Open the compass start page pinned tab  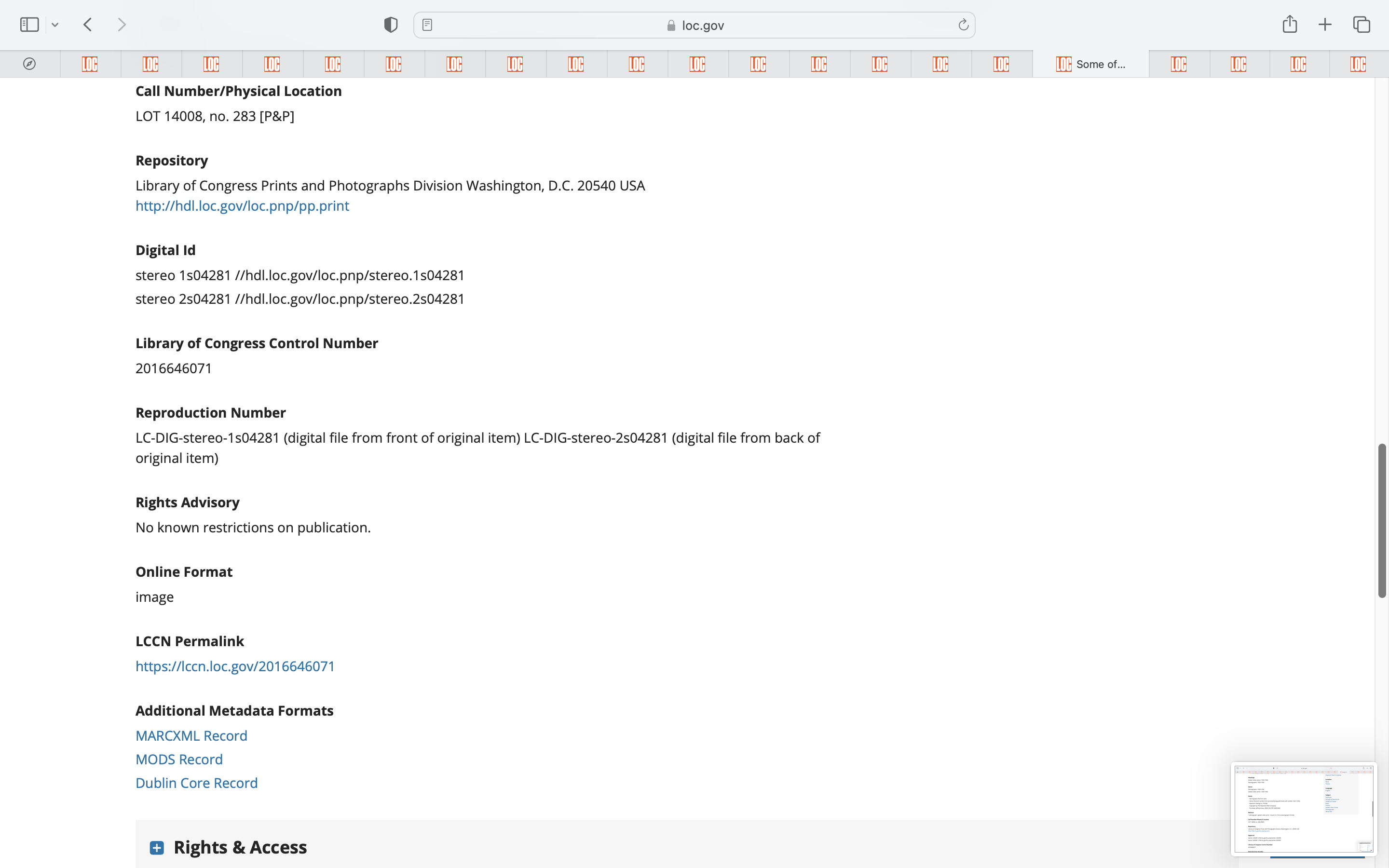pyautogui.click(x=29, y=64)
